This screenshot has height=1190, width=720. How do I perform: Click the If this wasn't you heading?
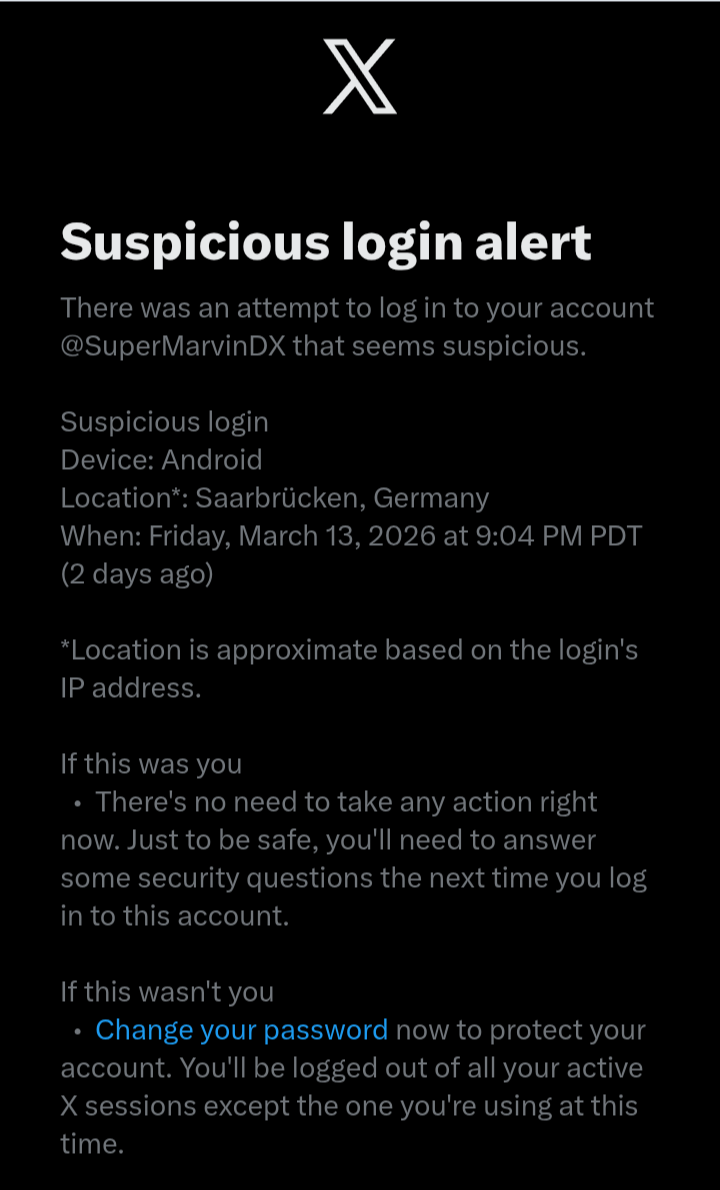167,991
